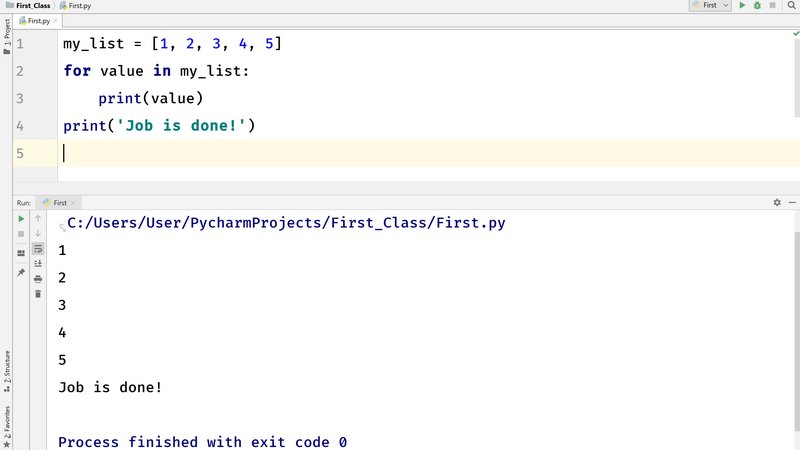Switch to the First.py editor tab
The image size is (800, 450).
click(40, 20)
